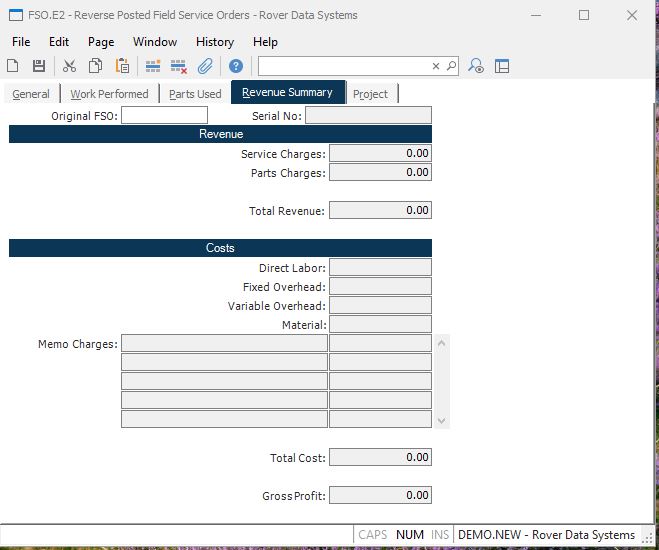Viewport: 659px width, 550px height.
Task: Click the Paste clipboard icon
Action: click(122, 66)
